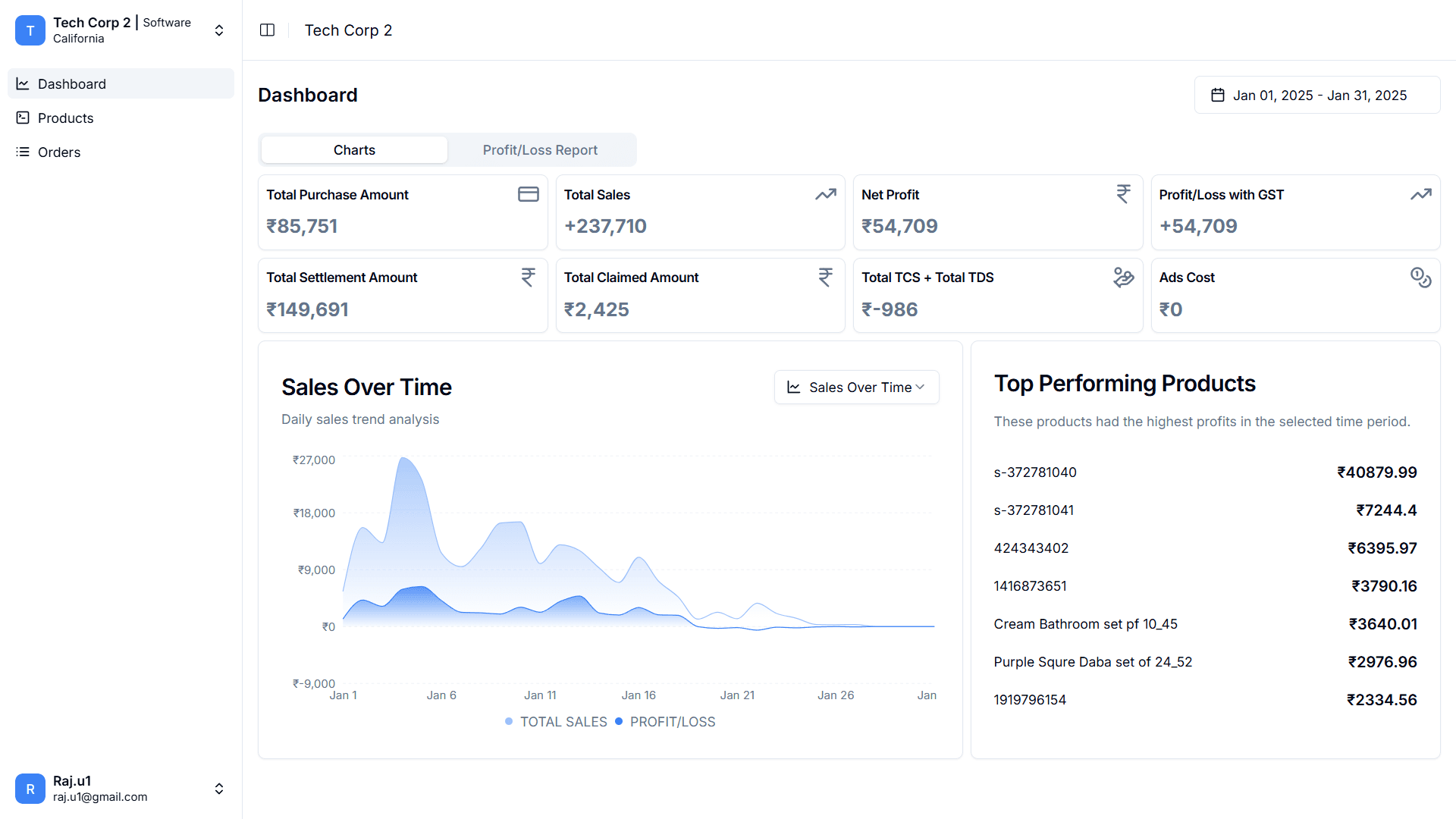Click the ₹6395.97 profit value
1456x819 pixels.
point(1382,548)
